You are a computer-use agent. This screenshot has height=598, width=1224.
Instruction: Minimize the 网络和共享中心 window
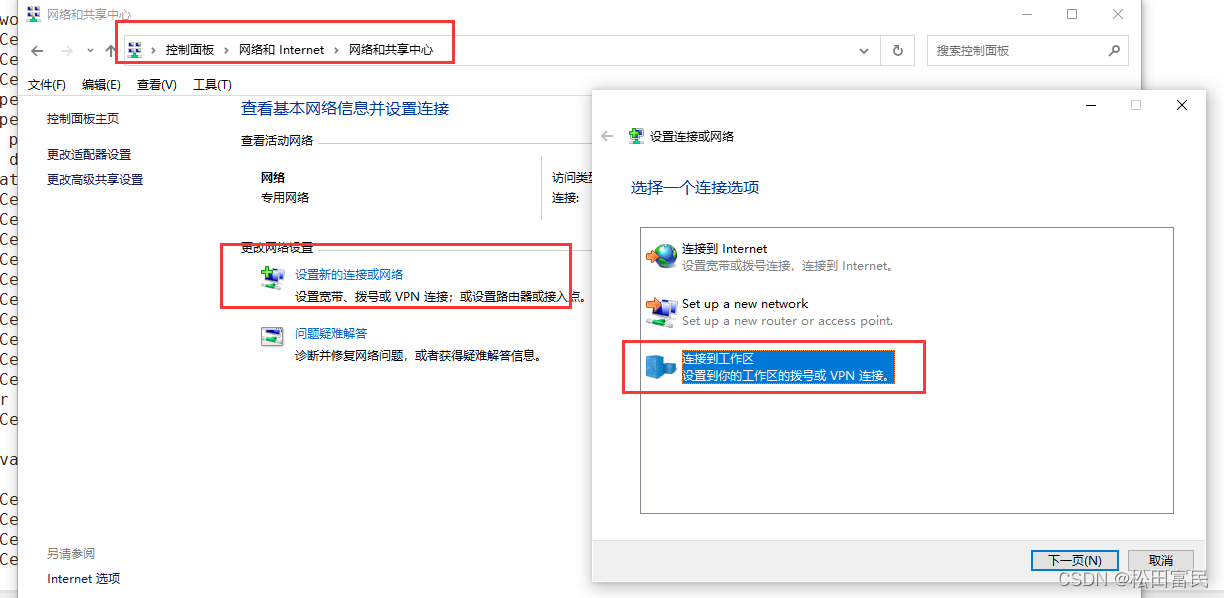(x=1026, y=14)
